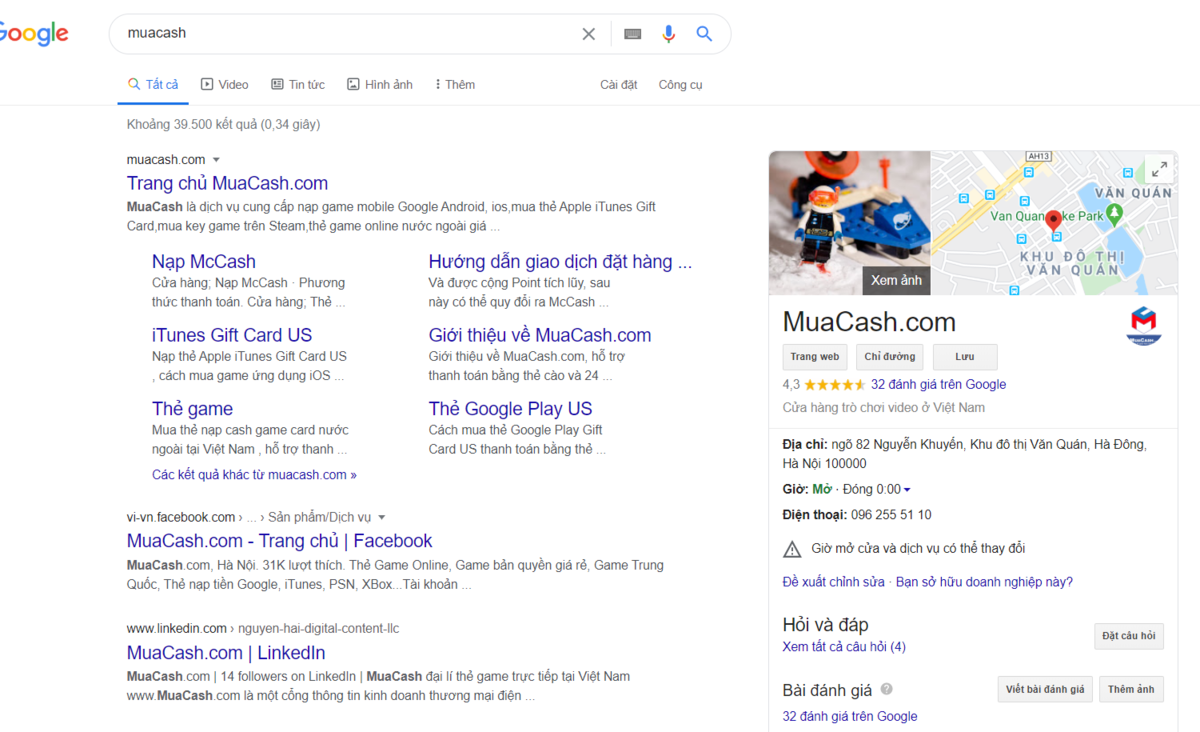This screenshot has width=1200, height=732.
Task: Click the muacash.com result URL text
Action: coord(166,160)
